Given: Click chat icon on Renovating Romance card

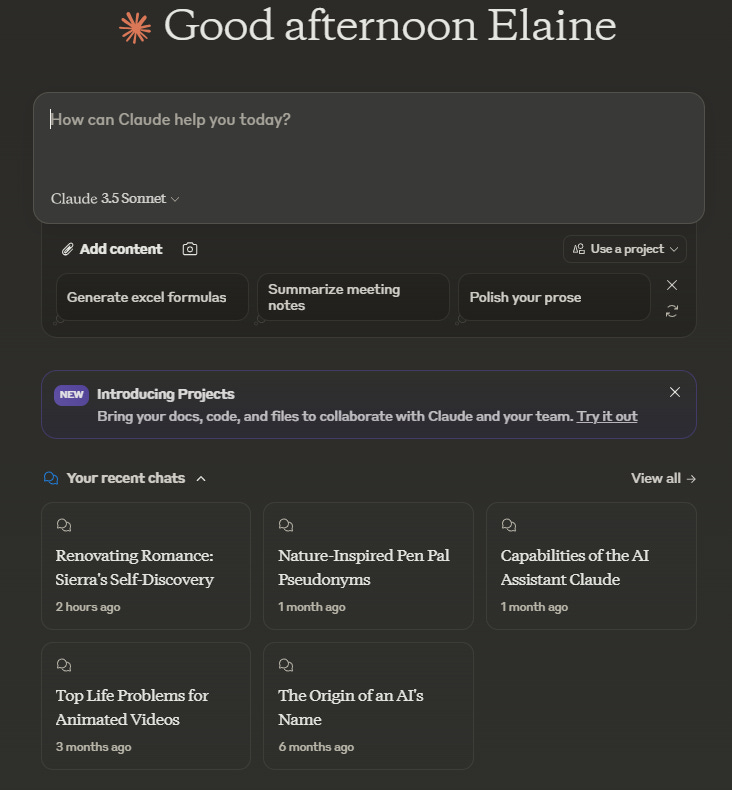Looking at the screenshot, I should (64, 525).
